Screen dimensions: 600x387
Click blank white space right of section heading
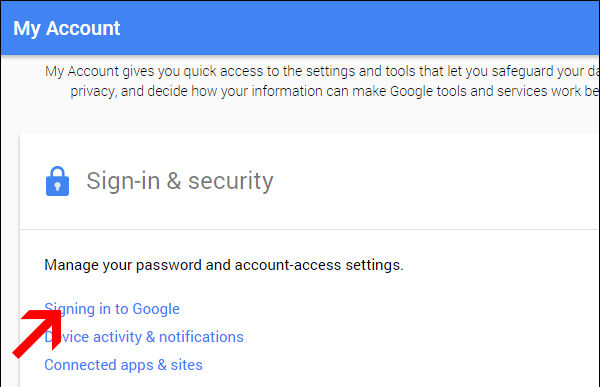pos(436,181)
